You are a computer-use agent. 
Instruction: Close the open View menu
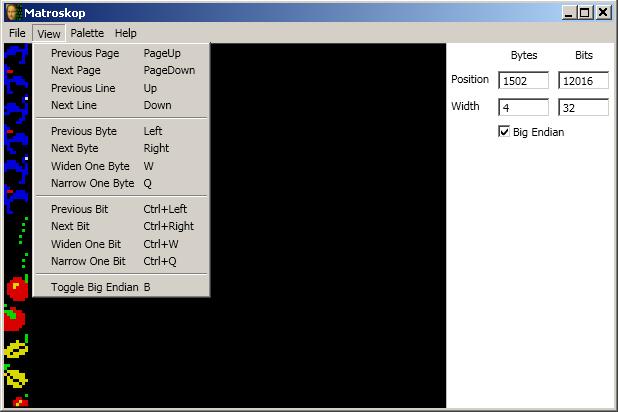coord(49,34)
